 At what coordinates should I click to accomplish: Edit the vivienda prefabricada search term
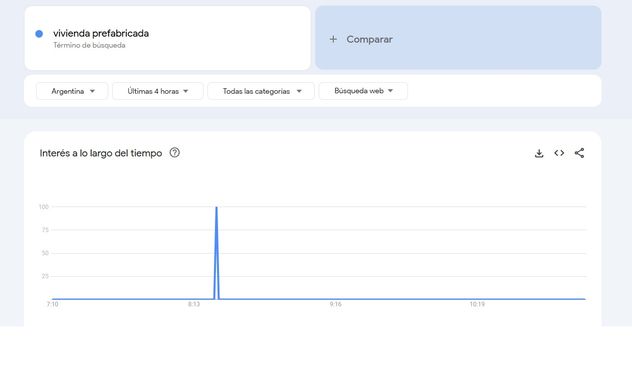(101, 33)
